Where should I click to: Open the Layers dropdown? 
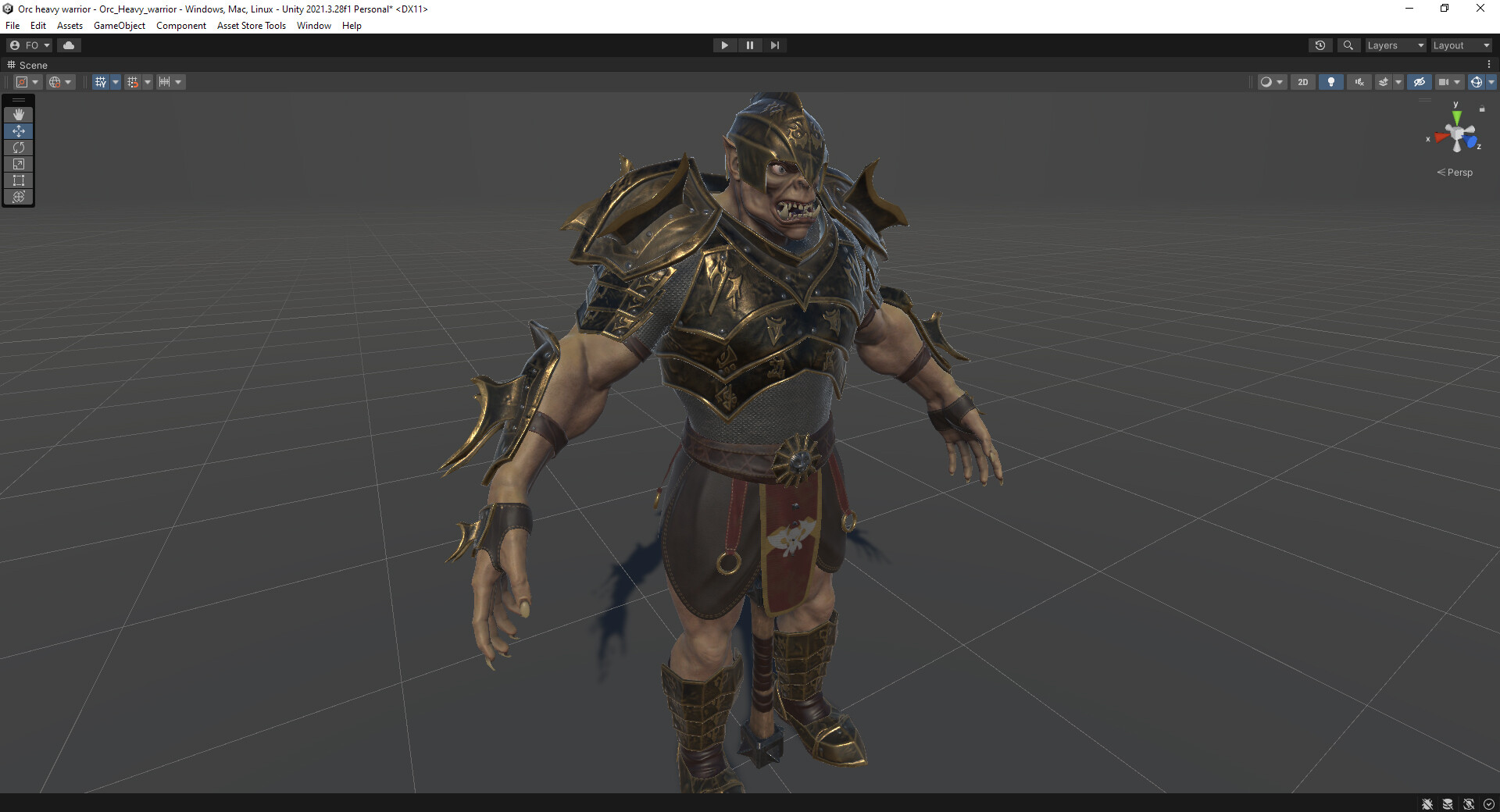click(x=1395, y=45)
